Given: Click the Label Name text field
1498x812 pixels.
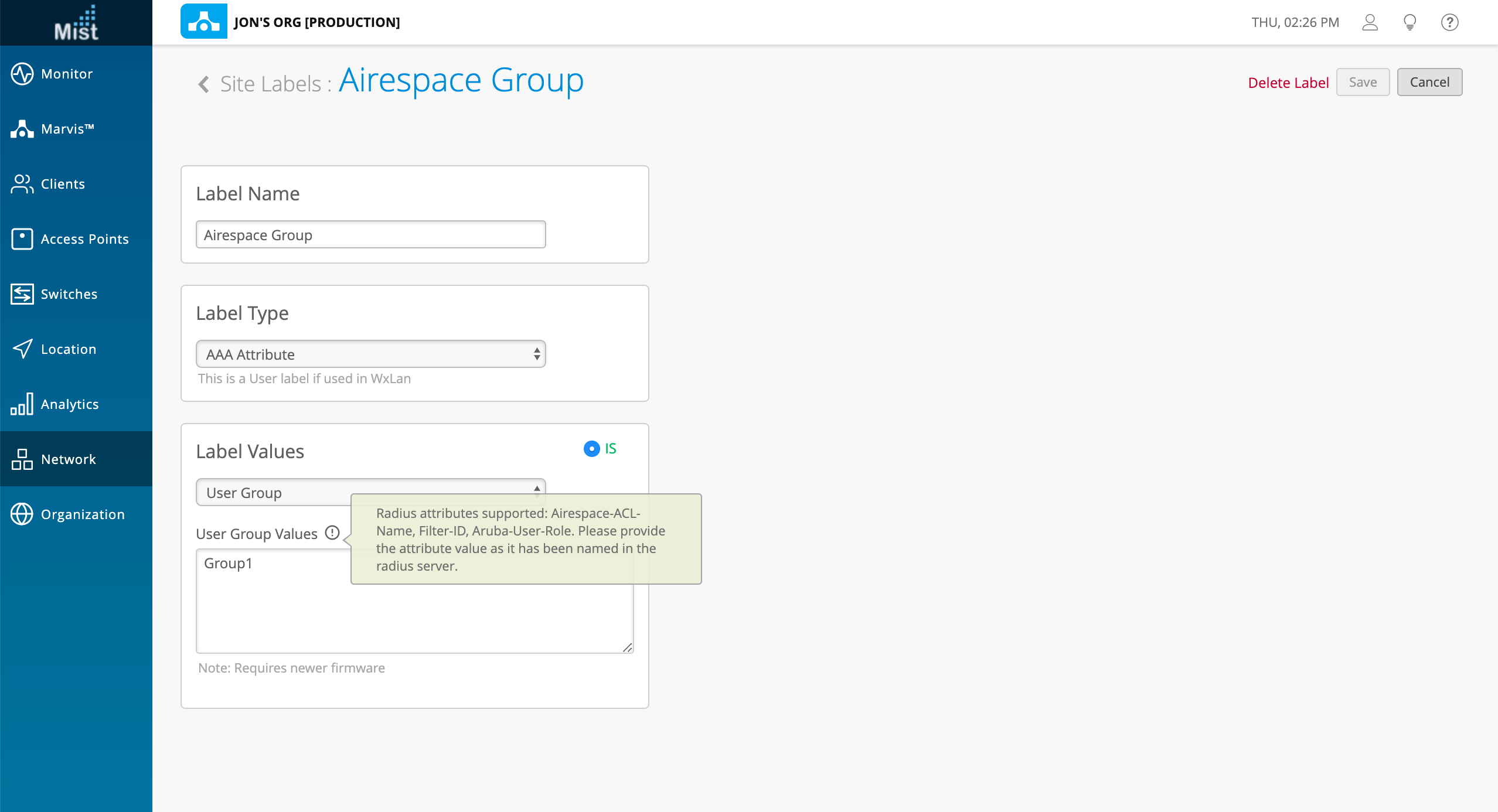Looking at the screenshot, I should tap(370, 235).
